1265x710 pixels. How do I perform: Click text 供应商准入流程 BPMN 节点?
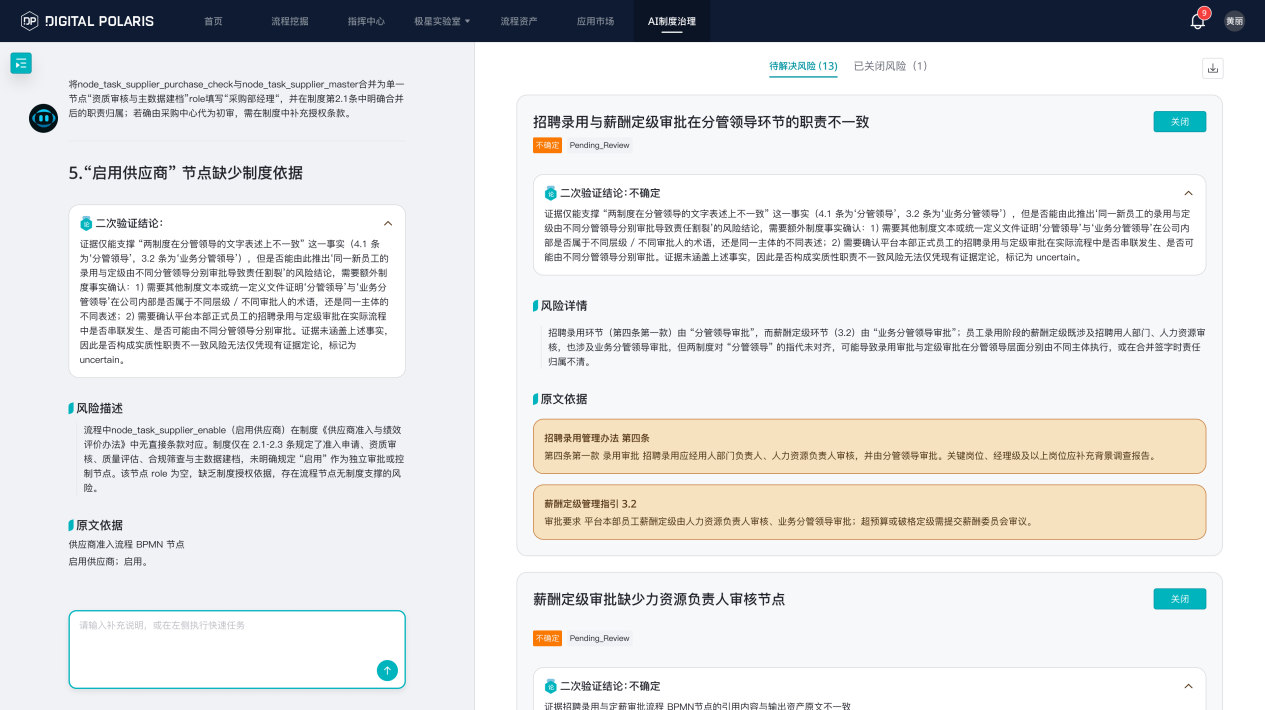126,544
